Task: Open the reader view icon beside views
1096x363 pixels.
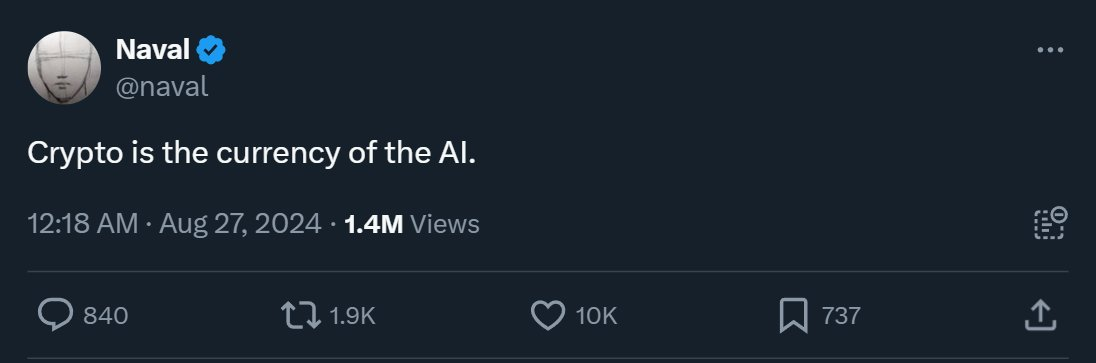Action: point(1050,224)
